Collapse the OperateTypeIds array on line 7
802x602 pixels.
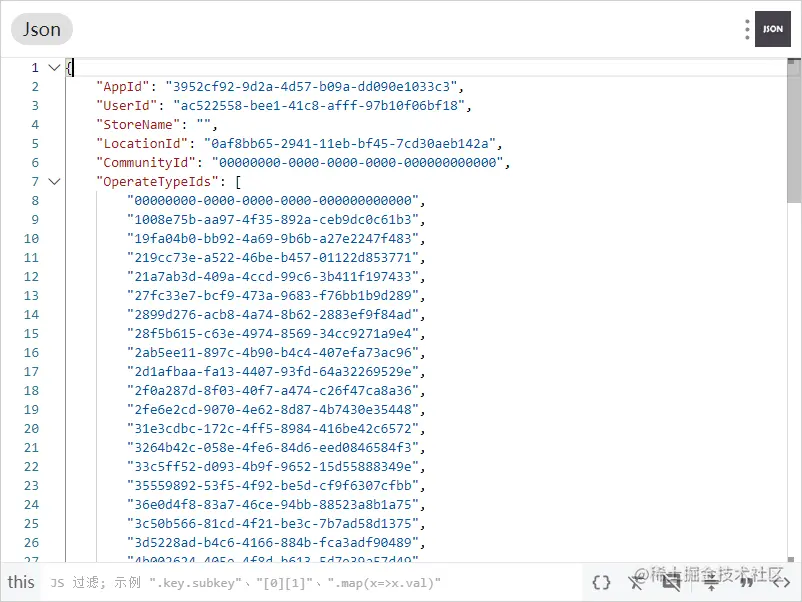point(54,182)
